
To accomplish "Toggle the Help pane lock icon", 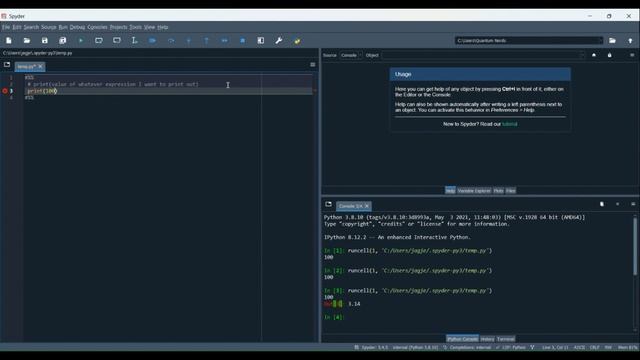I will pyautogui.click(x=609, y=55).
